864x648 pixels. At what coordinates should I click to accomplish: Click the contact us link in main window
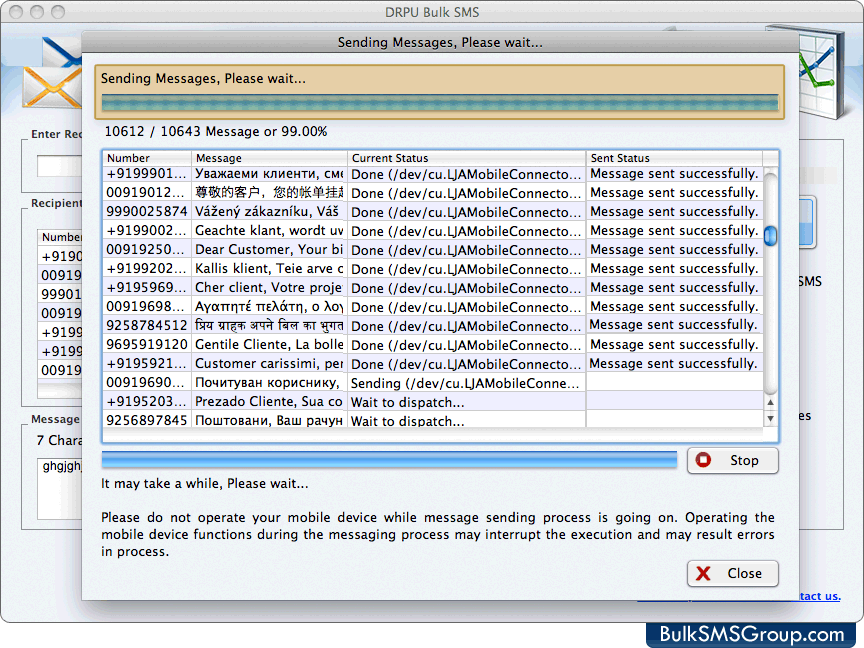[x=819, y=596]
